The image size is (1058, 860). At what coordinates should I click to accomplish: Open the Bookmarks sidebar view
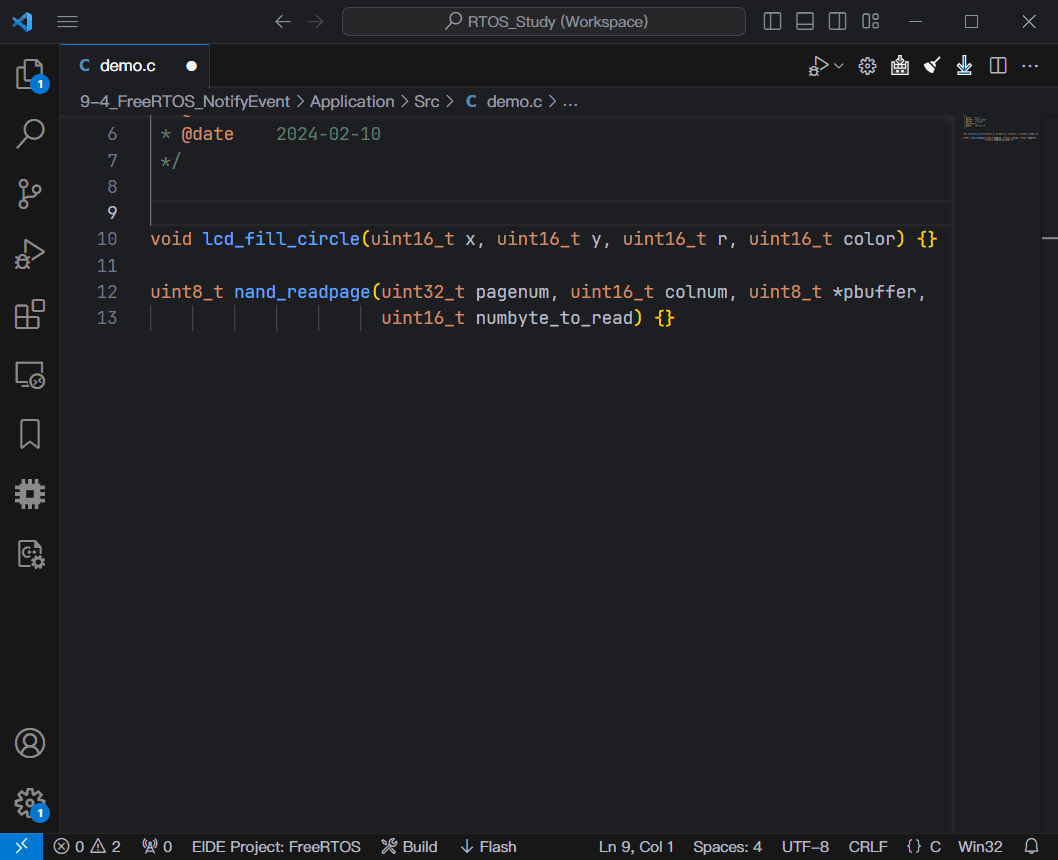click(30, 434)
